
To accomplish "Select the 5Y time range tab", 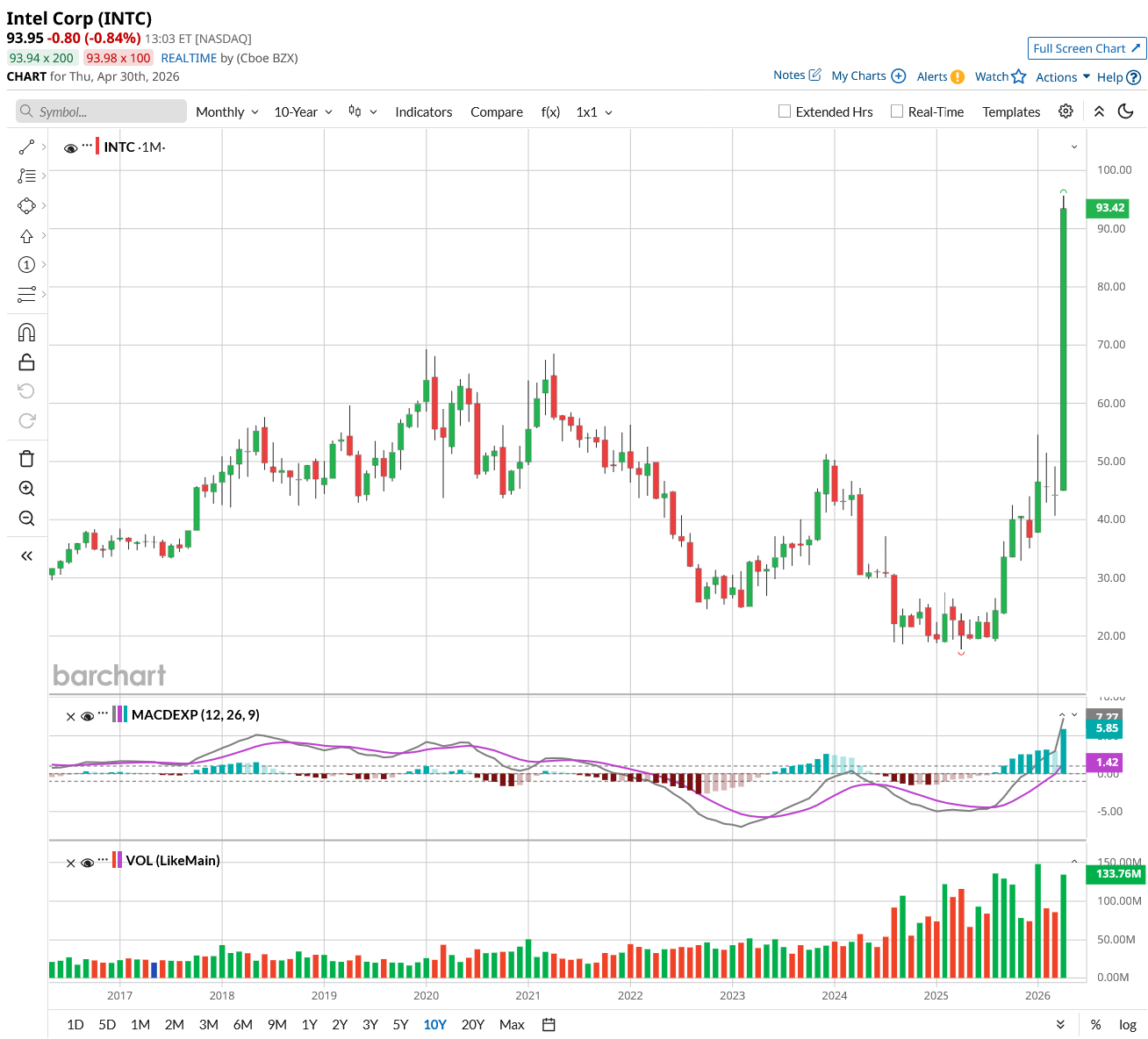I will pyautogui.click(x=400, y=1024).
